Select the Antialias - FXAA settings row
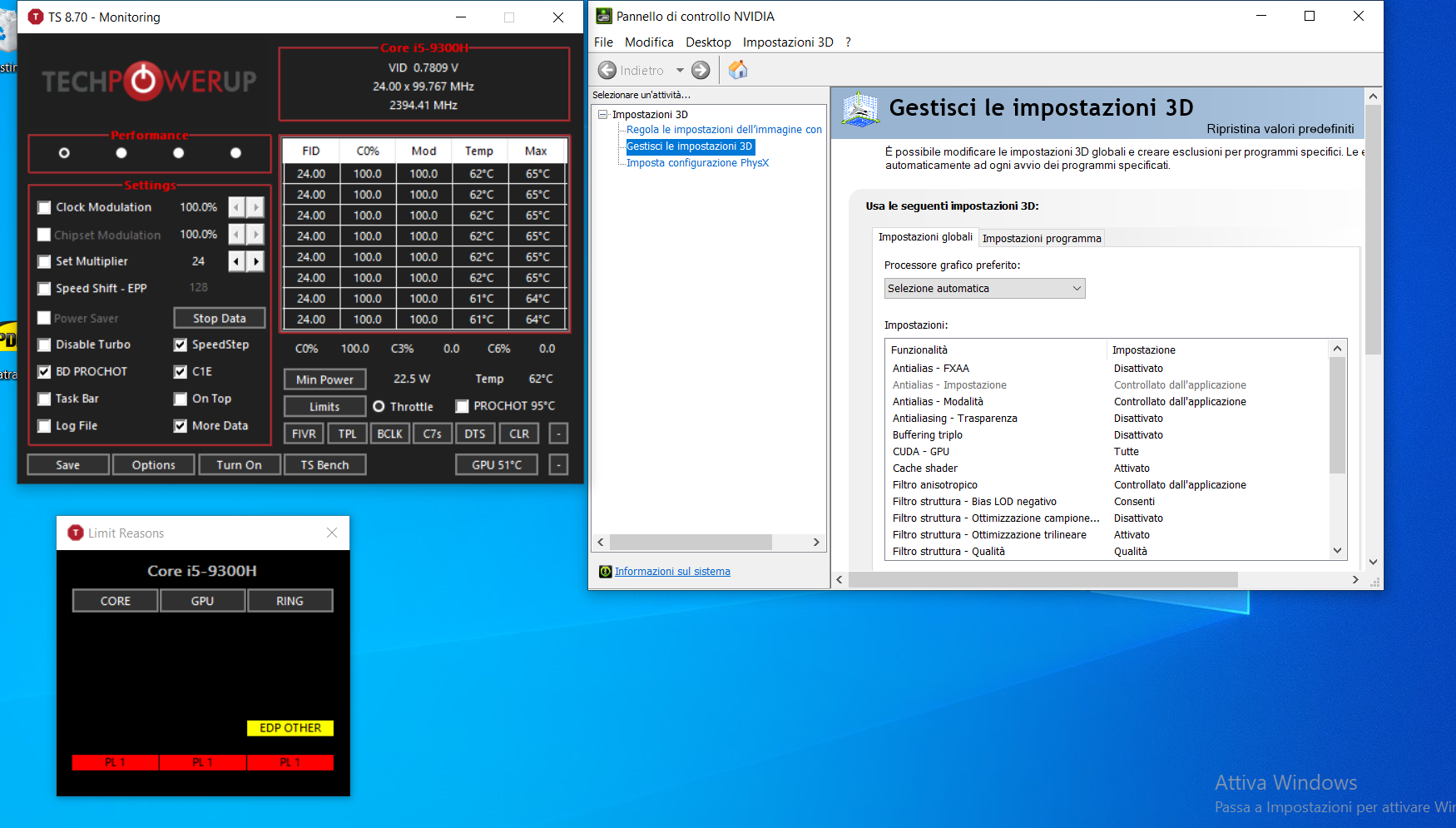 pos(1107,369)
